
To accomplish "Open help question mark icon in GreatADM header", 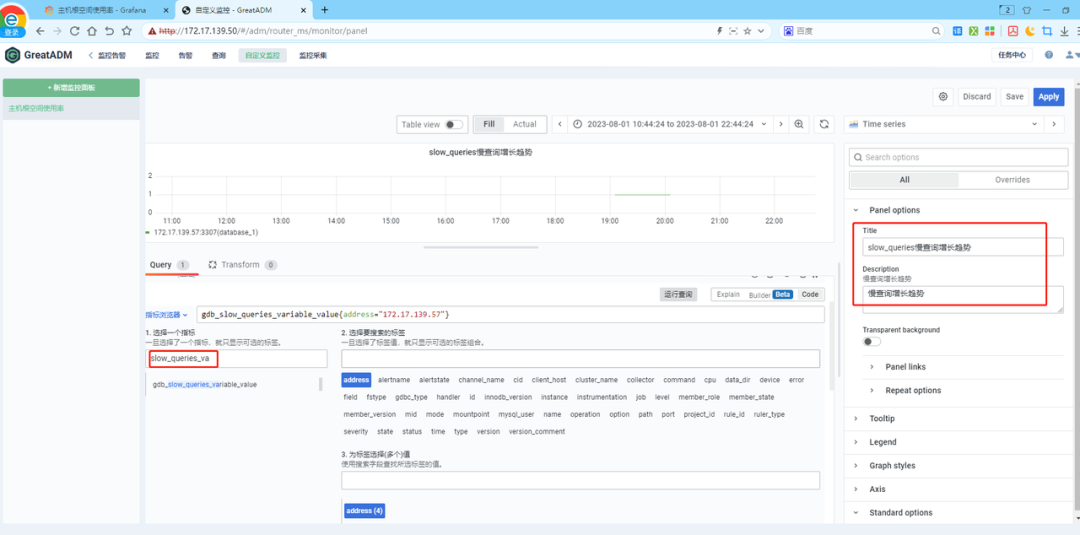I will [1049, 55].
